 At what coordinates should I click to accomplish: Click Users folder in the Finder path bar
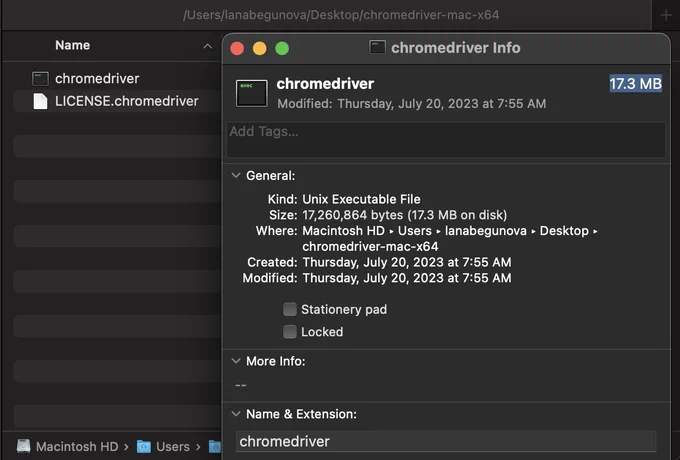173,447
